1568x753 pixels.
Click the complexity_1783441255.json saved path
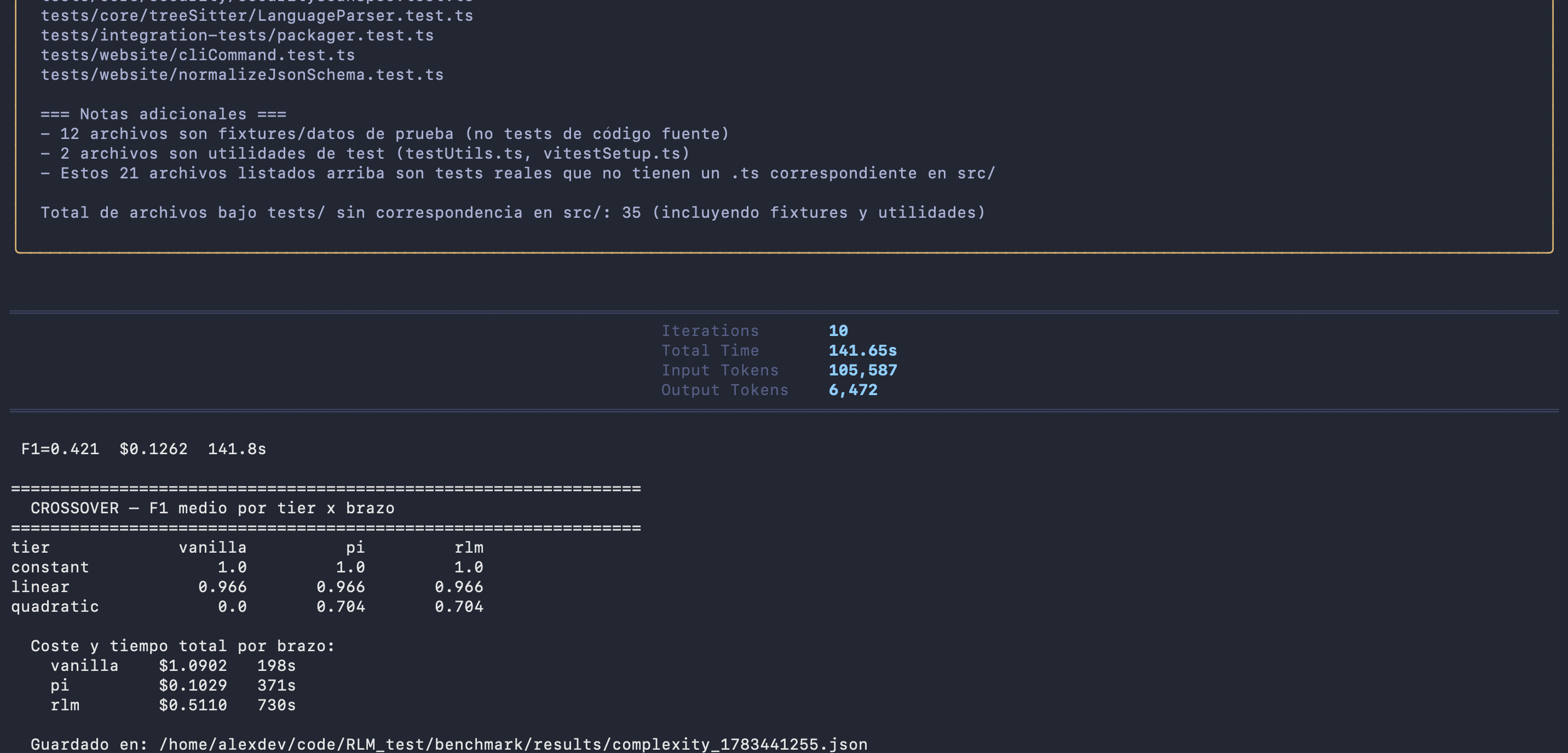tap(513, 744)
